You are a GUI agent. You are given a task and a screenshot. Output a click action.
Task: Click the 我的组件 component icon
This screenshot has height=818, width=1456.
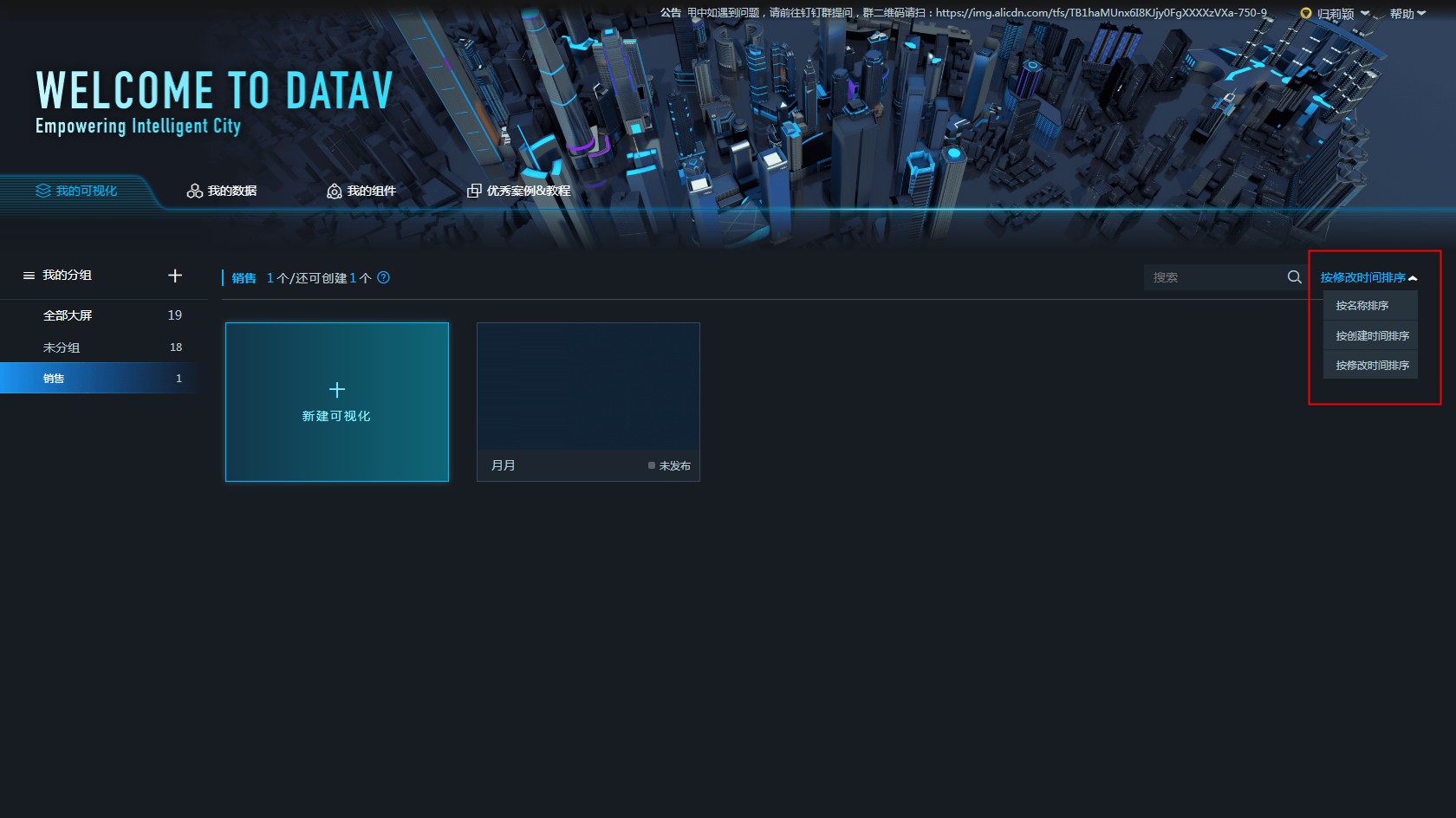click(x=334, y=191)
